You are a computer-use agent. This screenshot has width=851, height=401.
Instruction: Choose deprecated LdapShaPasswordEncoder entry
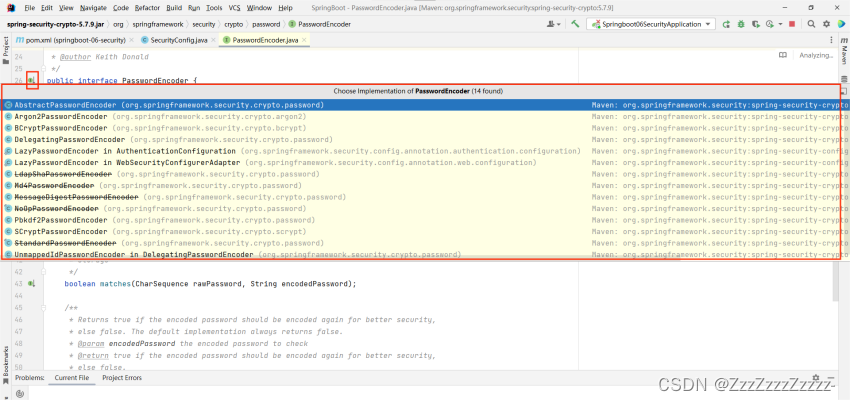tap(426, 174)
